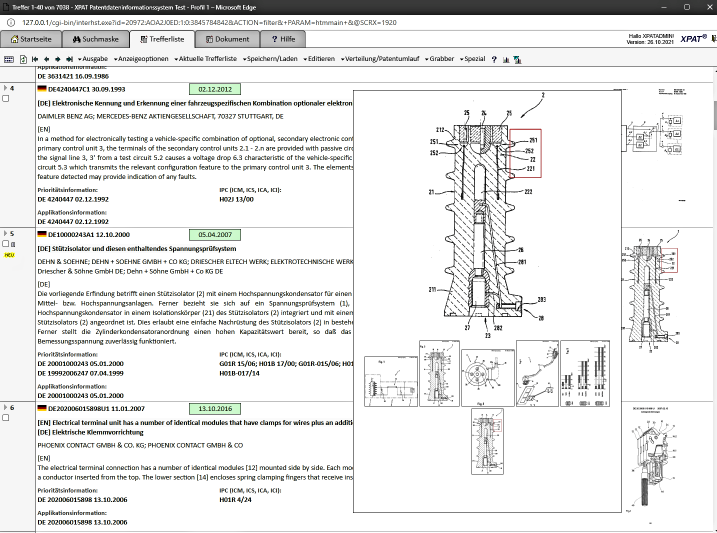Click German flag of DE202006015898U1
Viewport: 717px width, 533px height.
[42, 408]
